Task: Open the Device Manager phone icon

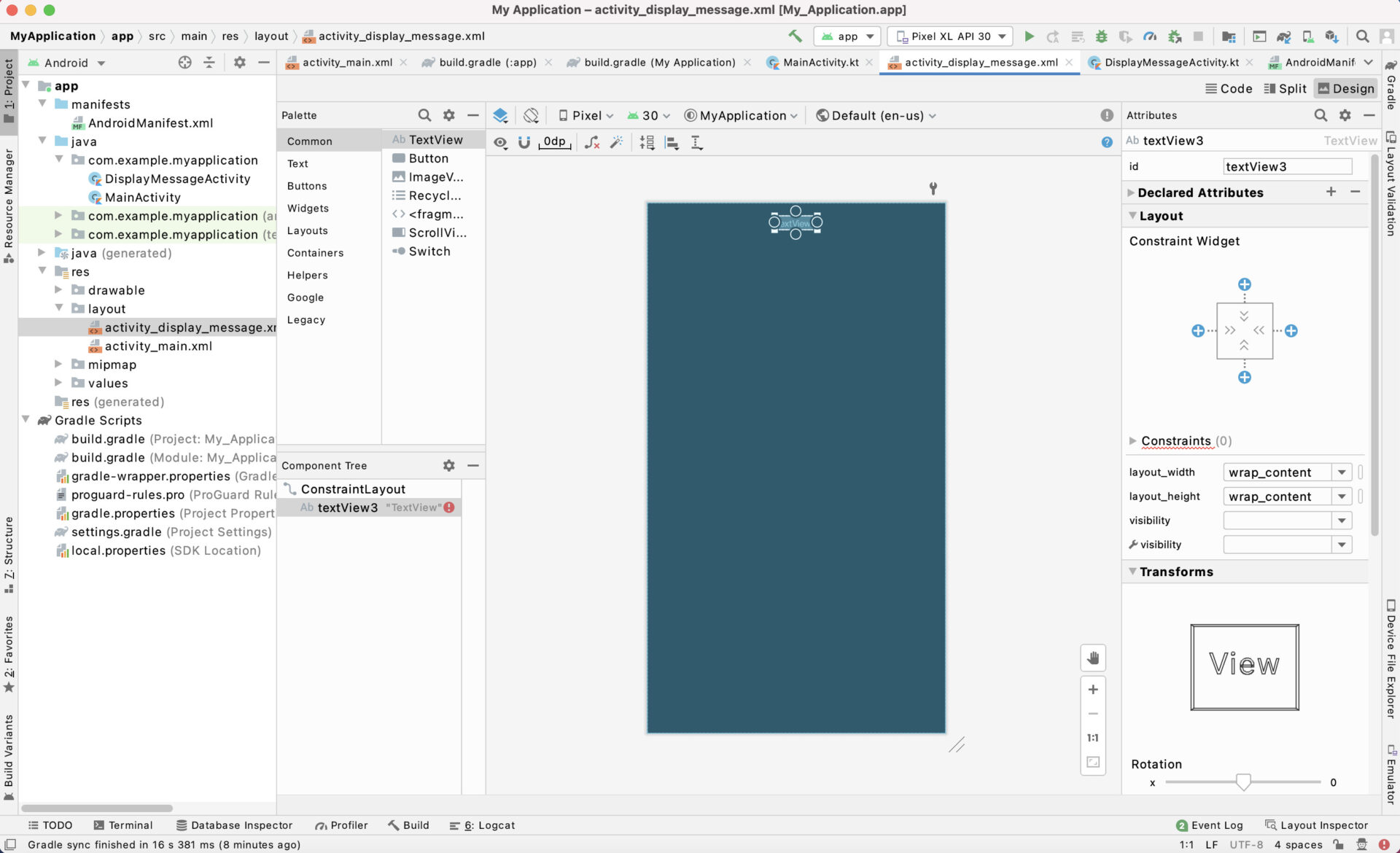Action: pyautogui.click(x=1307, y=36)
